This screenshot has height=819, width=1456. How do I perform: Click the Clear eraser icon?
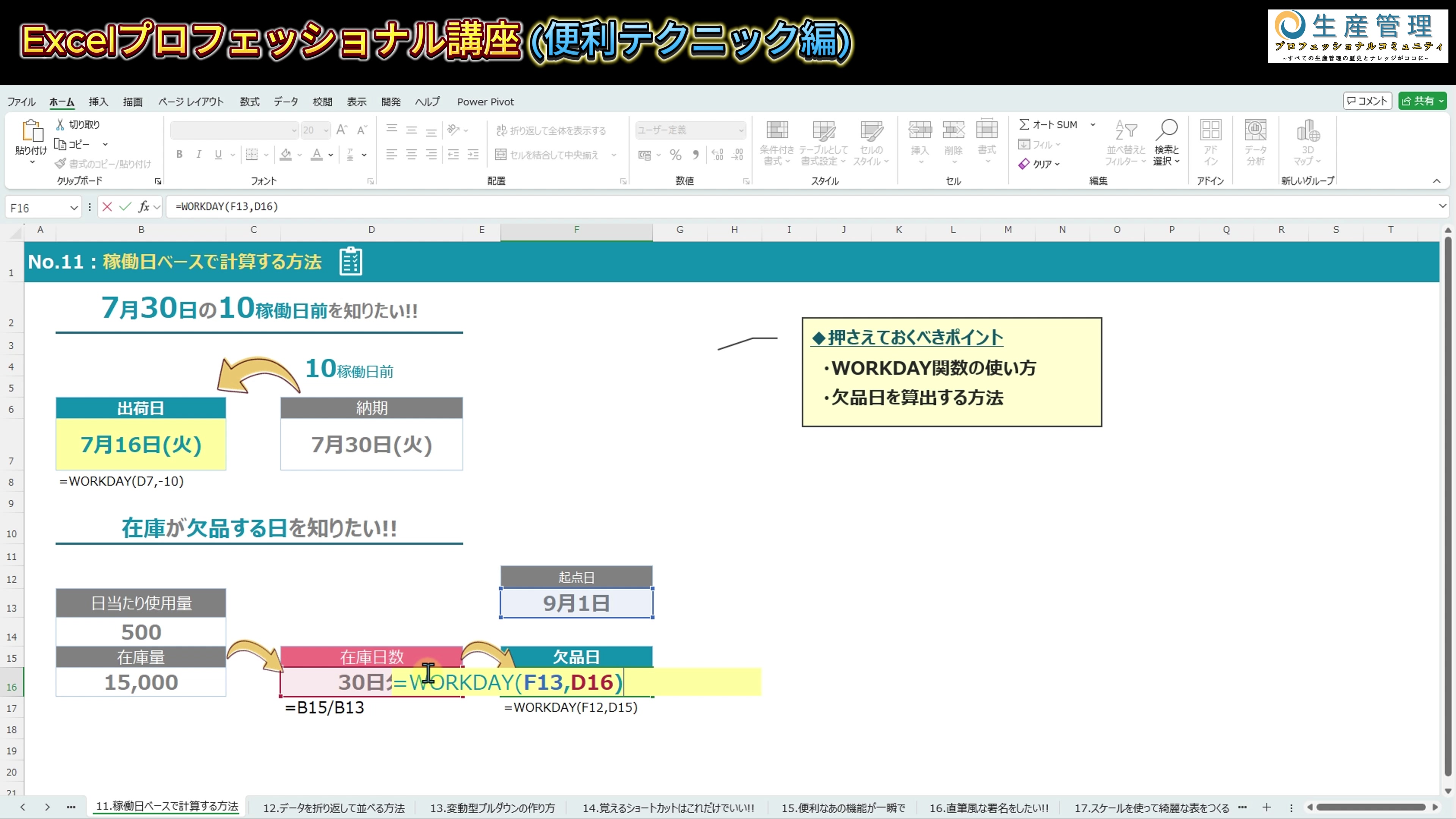point(1024,164)
